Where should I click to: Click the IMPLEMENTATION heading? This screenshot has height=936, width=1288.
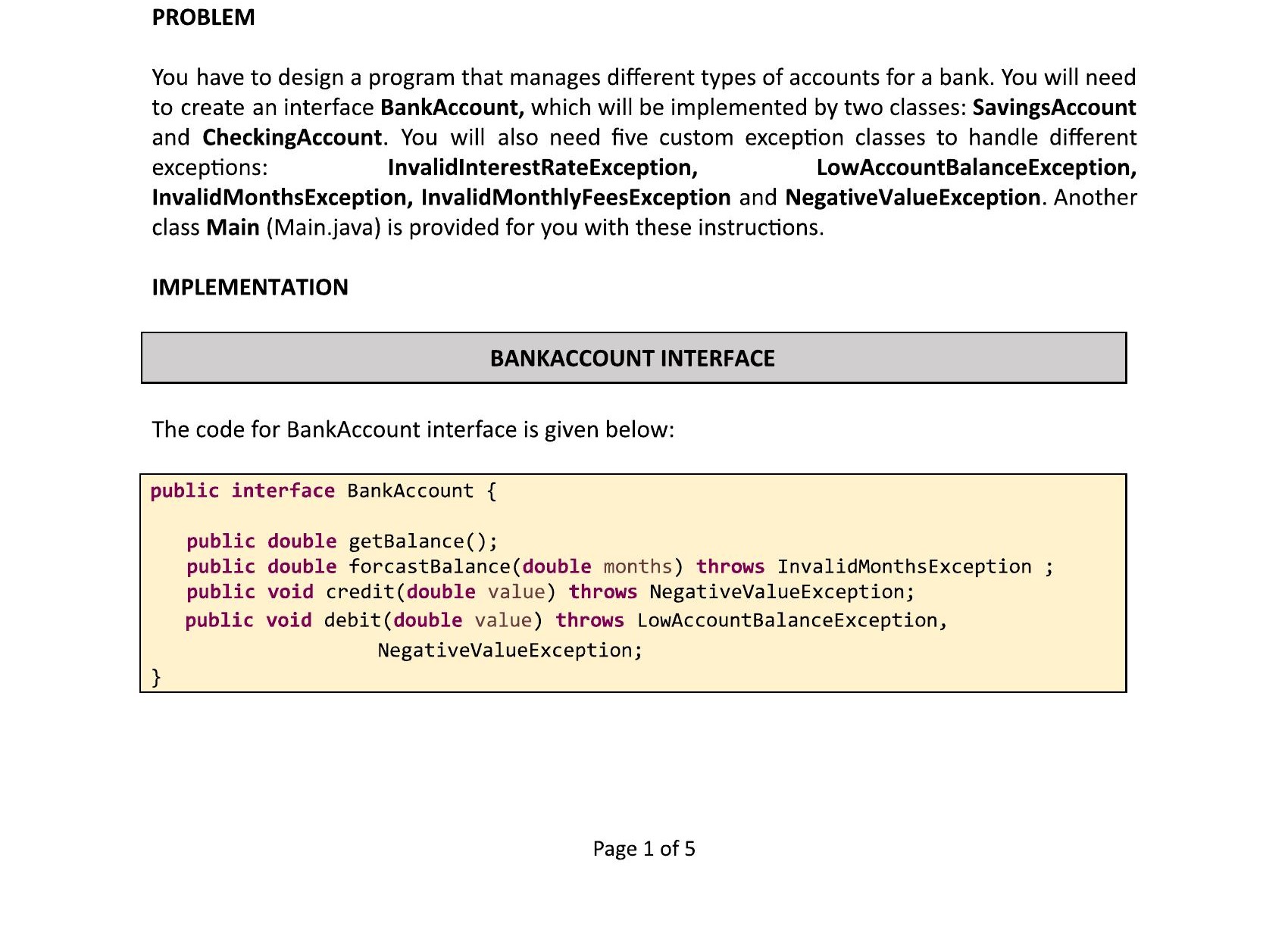pyautogui.click(x=250, y=288)
